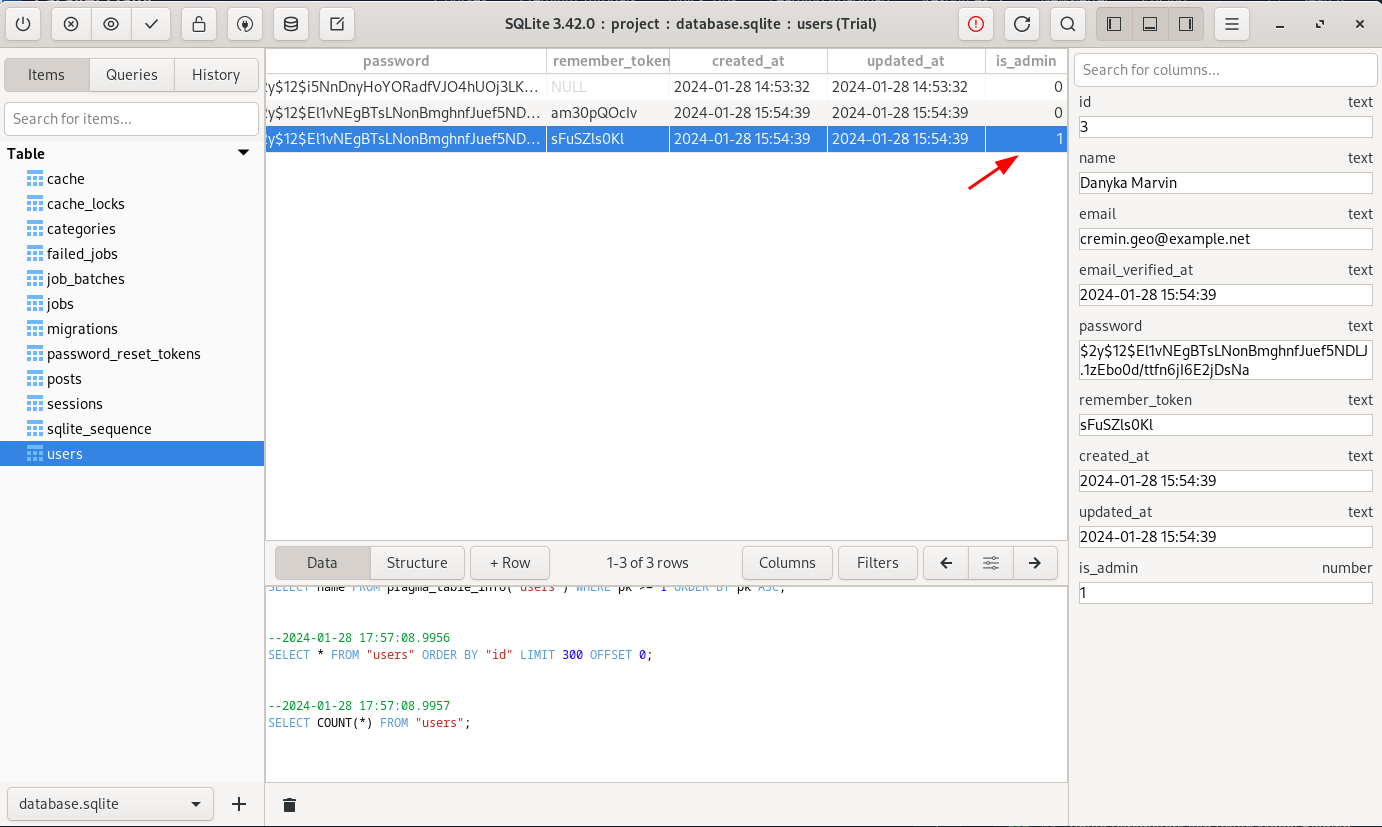Select the users table
Screen dimensions: 1382x827
(132, 454)
